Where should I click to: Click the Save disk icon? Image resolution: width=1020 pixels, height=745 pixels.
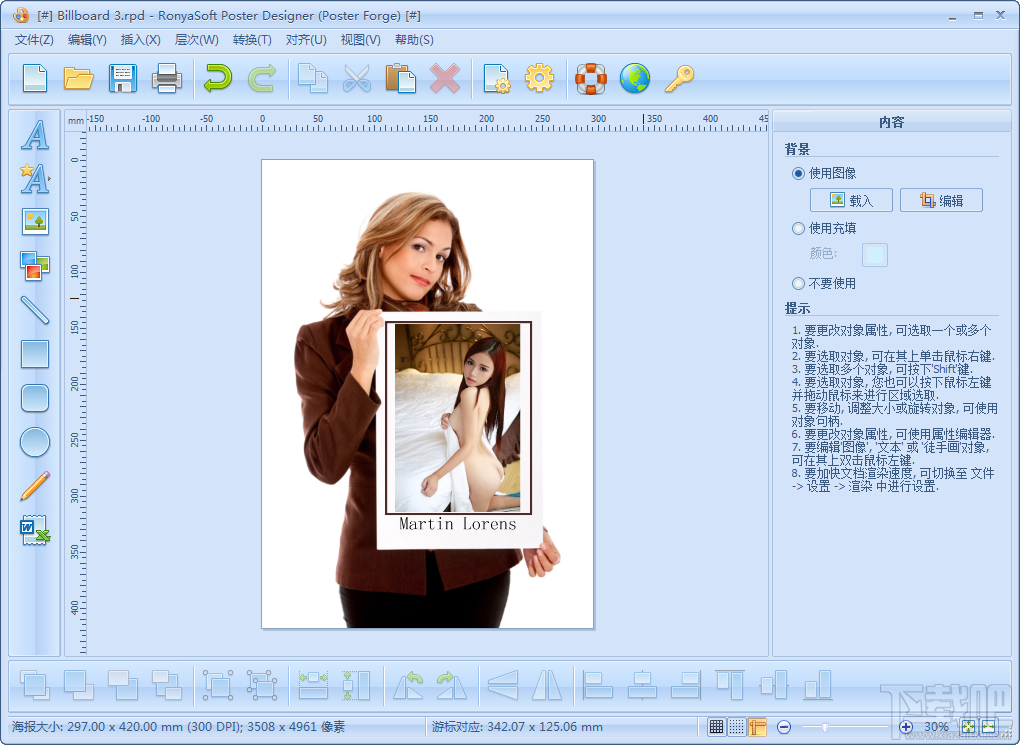122,78
